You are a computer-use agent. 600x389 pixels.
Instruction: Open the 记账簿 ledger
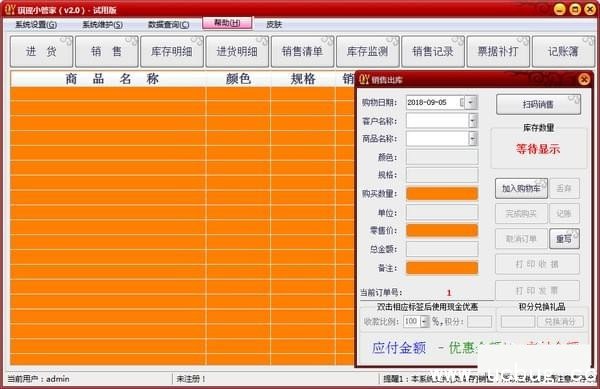coord(563,51)
